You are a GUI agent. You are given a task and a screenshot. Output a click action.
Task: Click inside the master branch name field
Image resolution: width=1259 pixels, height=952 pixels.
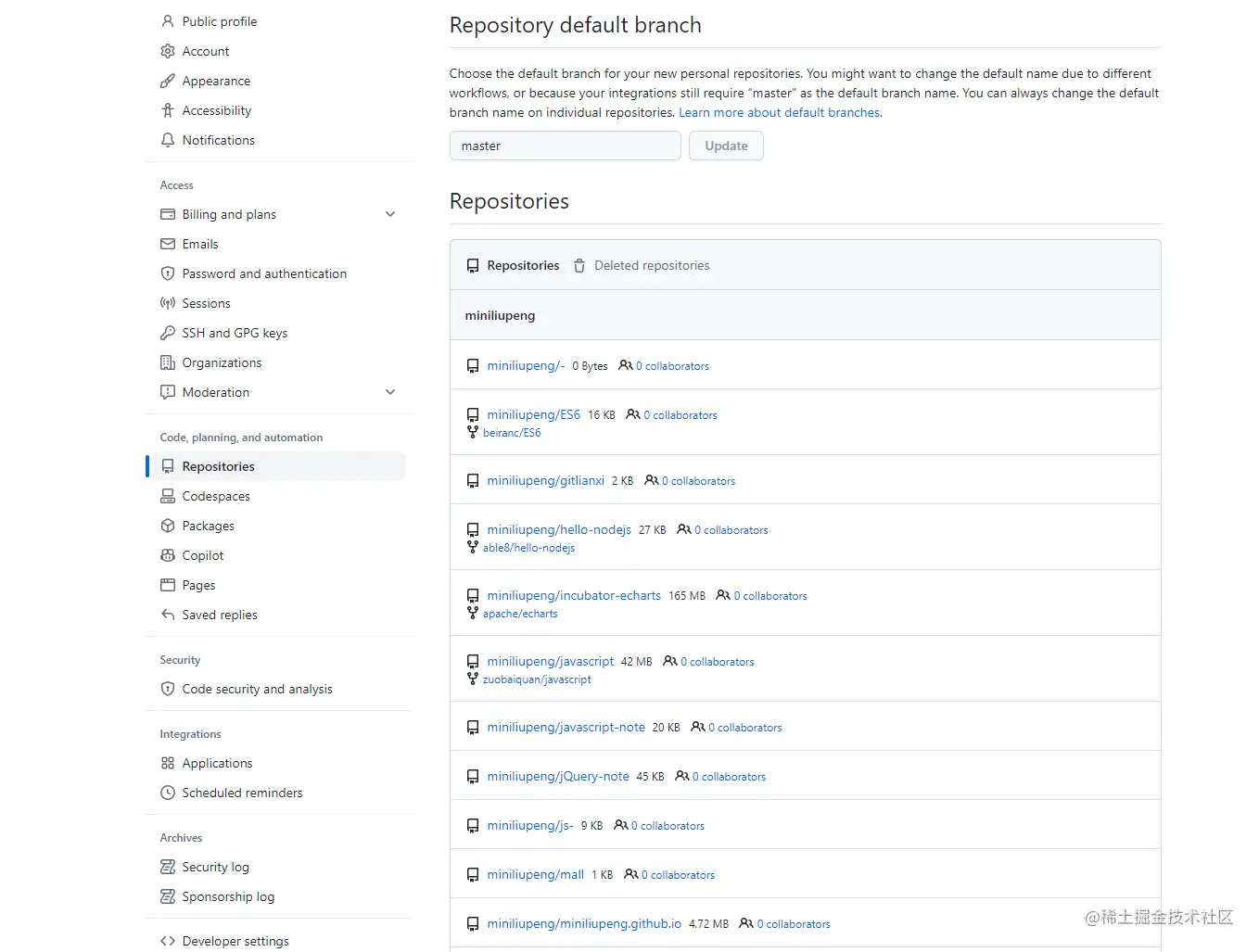[565, 146]
